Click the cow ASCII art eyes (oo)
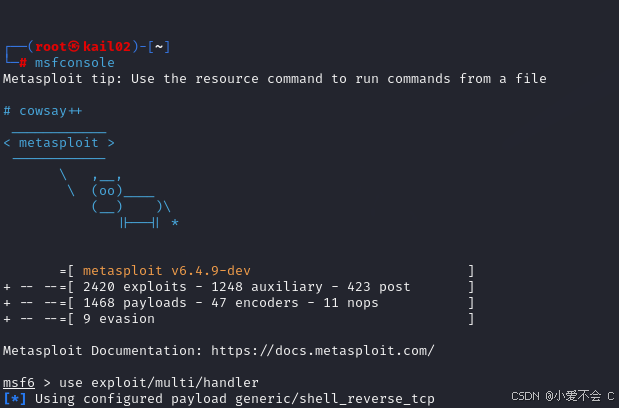 coord(107,191)
